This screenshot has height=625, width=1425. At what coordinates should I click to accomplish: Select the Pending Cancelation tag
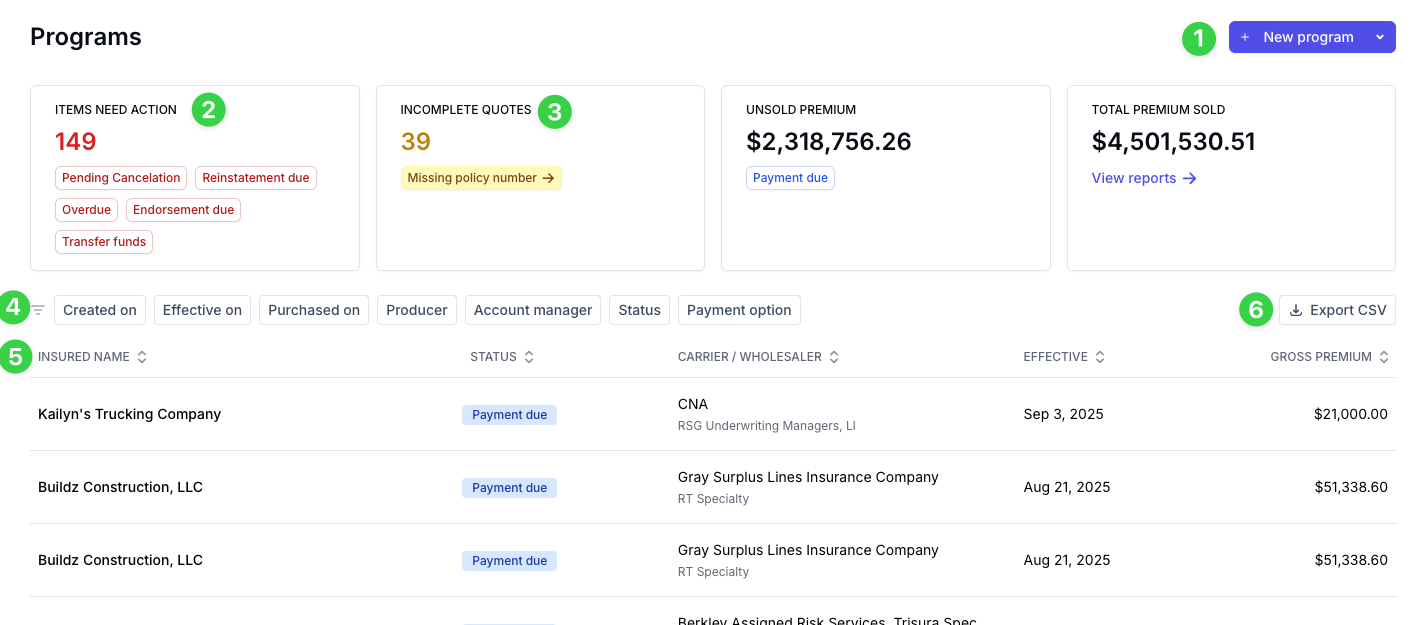(x=121, y=178)
